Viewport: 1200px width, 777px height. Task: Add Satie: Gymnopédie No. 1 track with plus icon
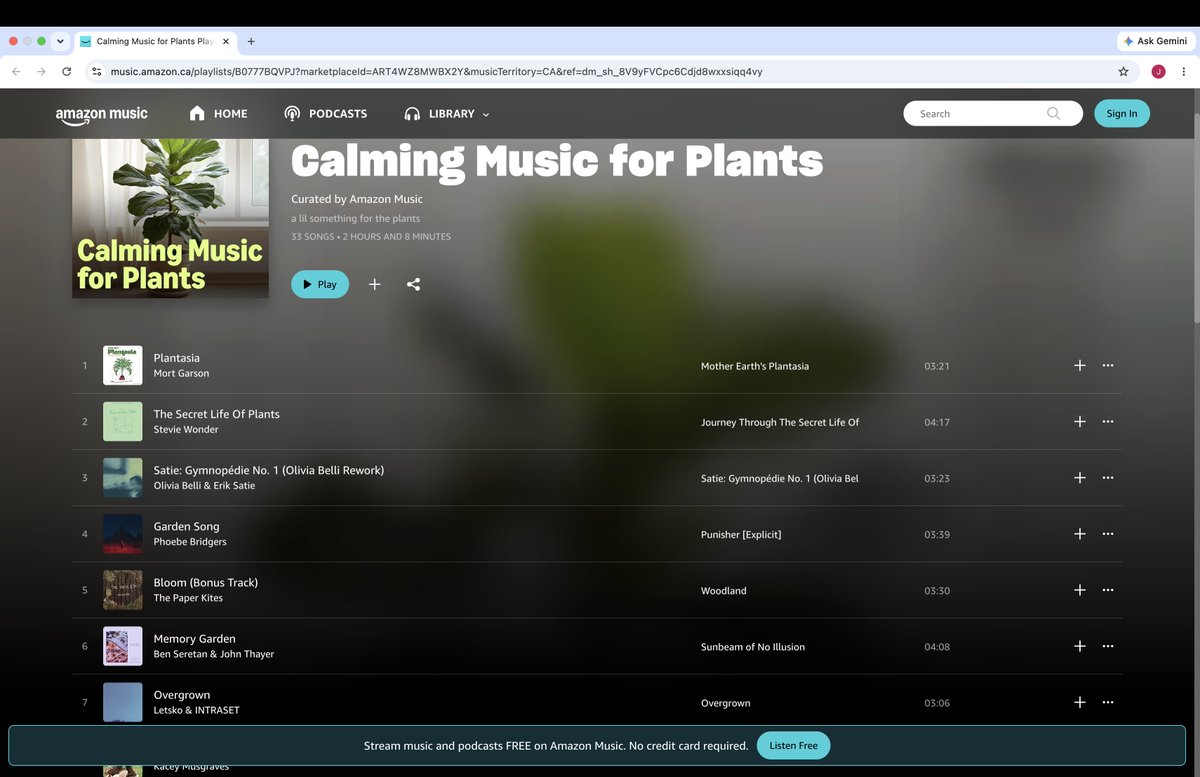click(x=1079, y=478)
